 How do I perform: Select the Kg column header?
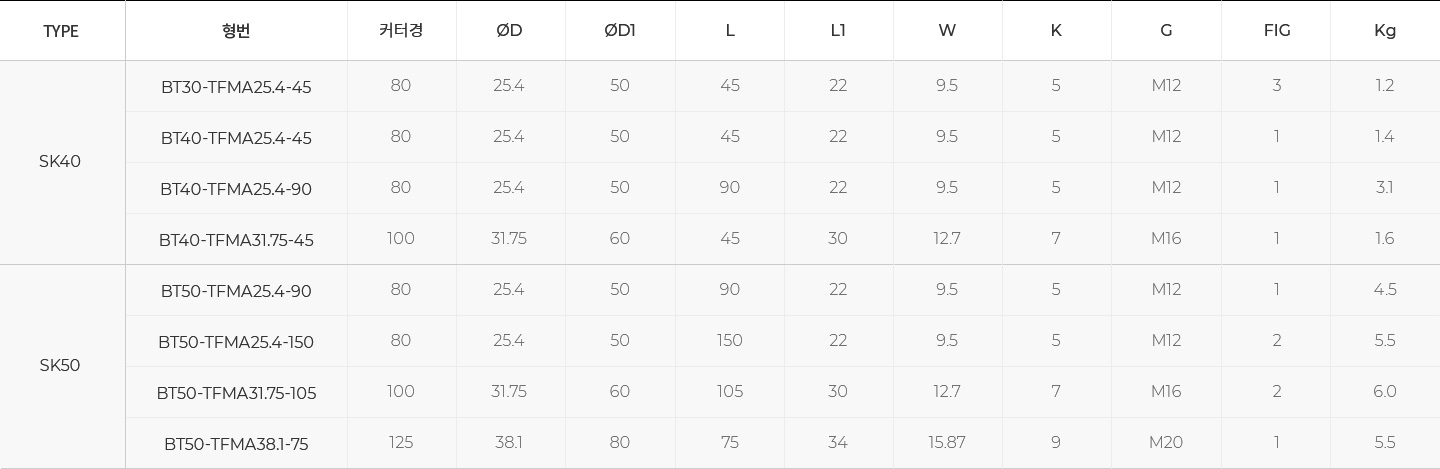1385,30
